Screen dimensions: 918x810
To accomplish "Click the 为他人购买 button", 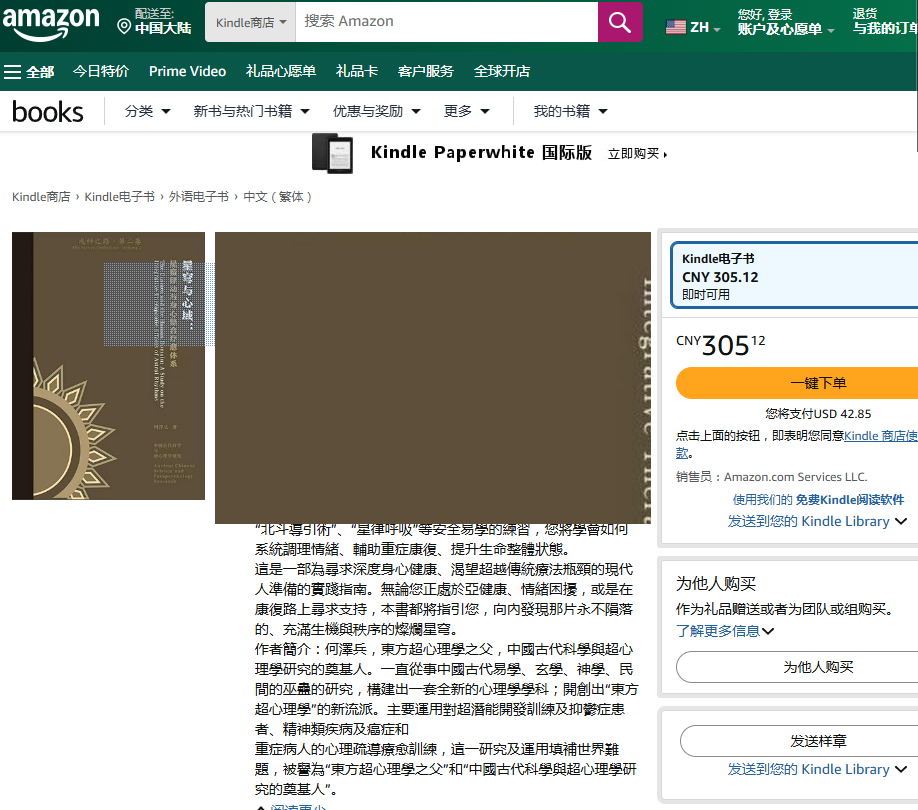I will pyautogui.click(x=797, y=667).
